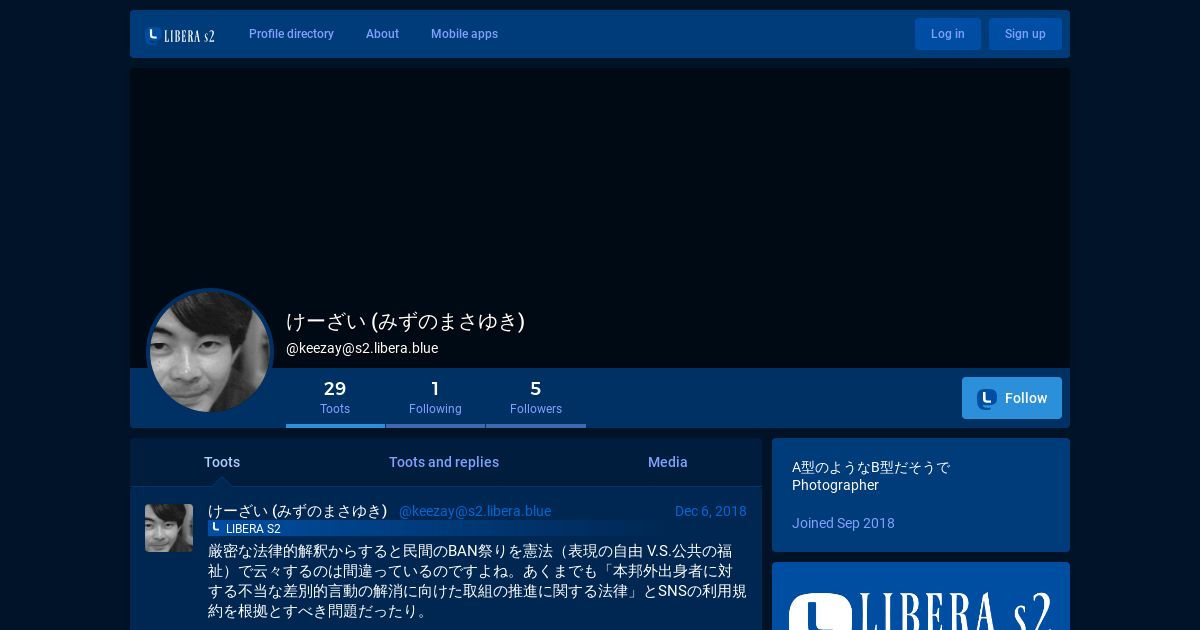Click the Joined Sep 2018 text
1200x630 pixels.
tap(843, 523)
